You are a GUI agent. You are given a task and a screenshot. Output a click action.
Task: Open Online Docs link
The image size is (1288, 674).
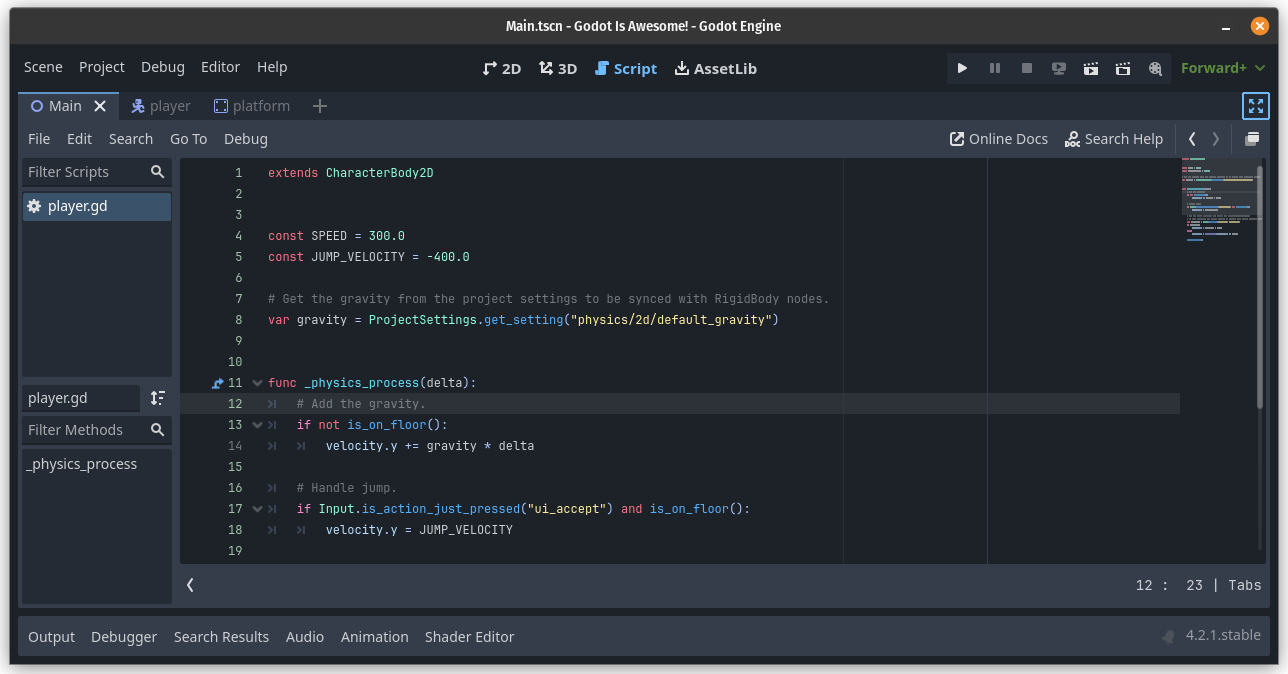click(x=999, y=139)
